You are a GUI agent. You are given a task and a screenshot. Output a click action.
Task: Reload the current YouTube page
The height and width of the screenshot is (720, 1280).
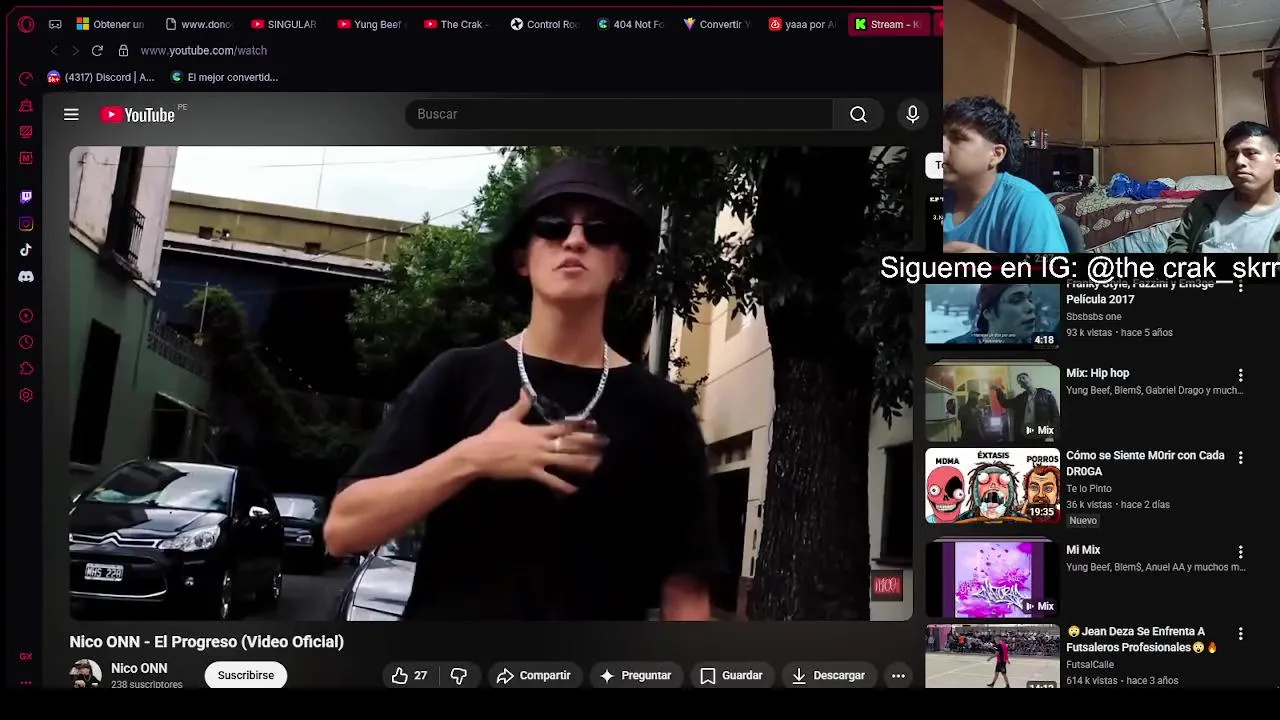pos(97,50)
